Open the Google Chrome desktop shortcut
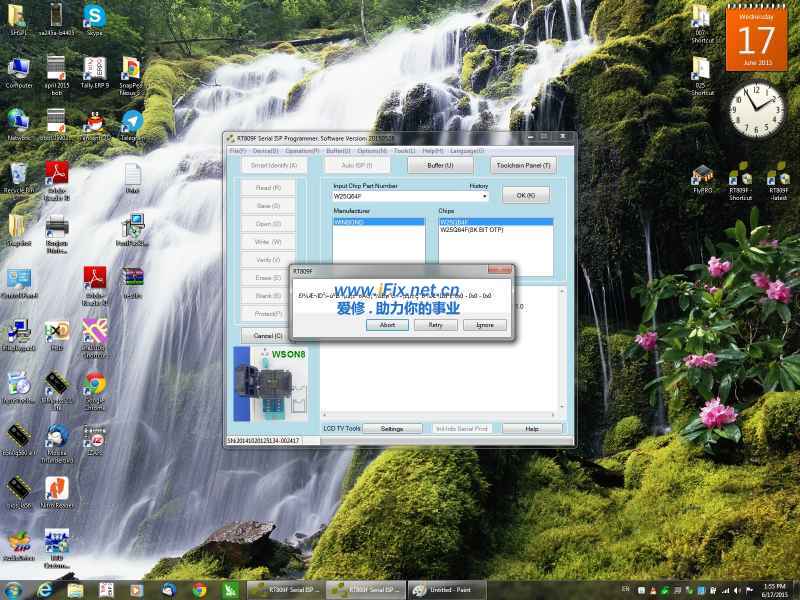800x600 pixels. click(x=95, y=388)
